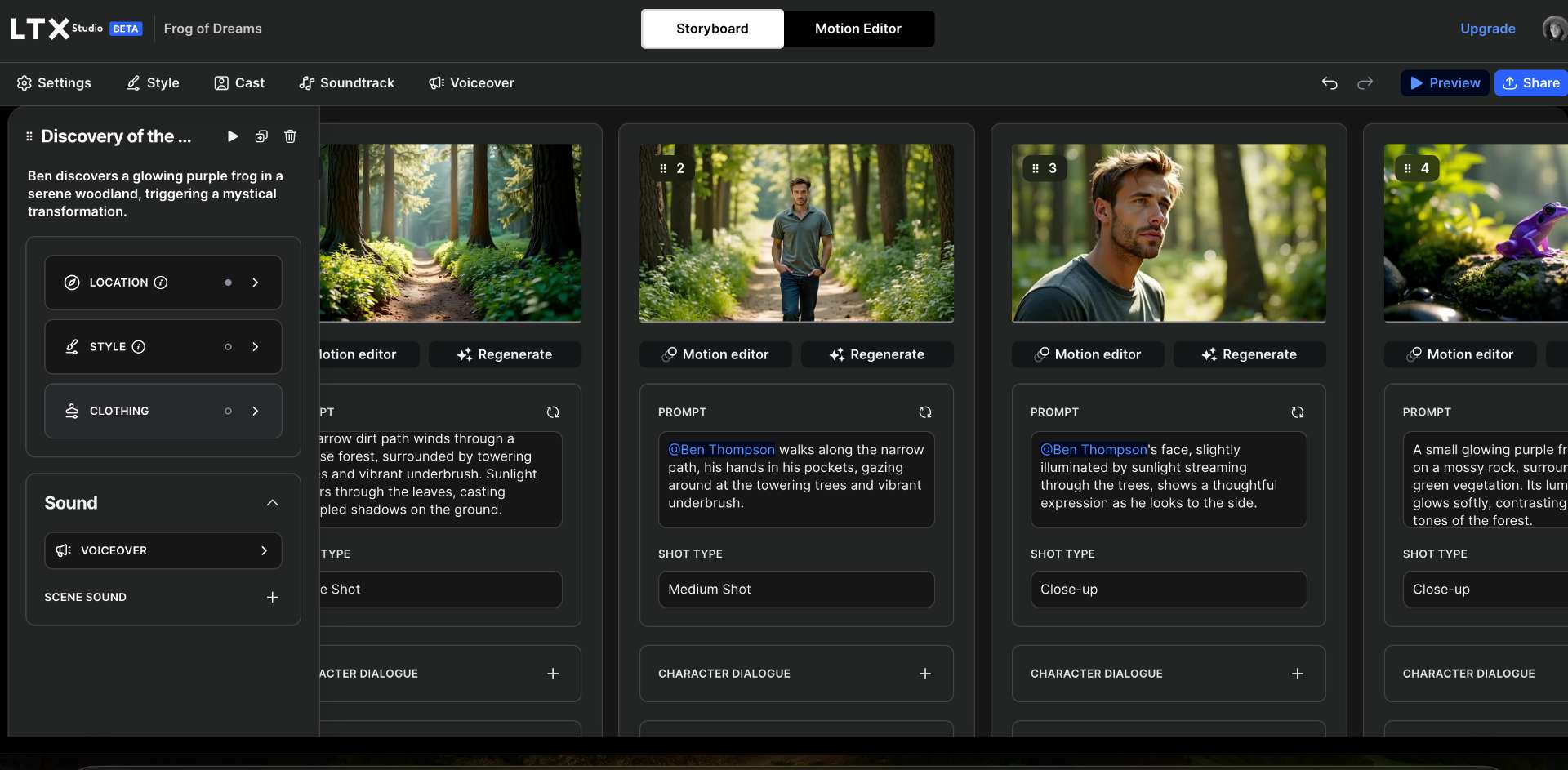1568x770 pixels.
Task: Edit the shot 3 prompt text field
Action: (x=1169, y=479)
